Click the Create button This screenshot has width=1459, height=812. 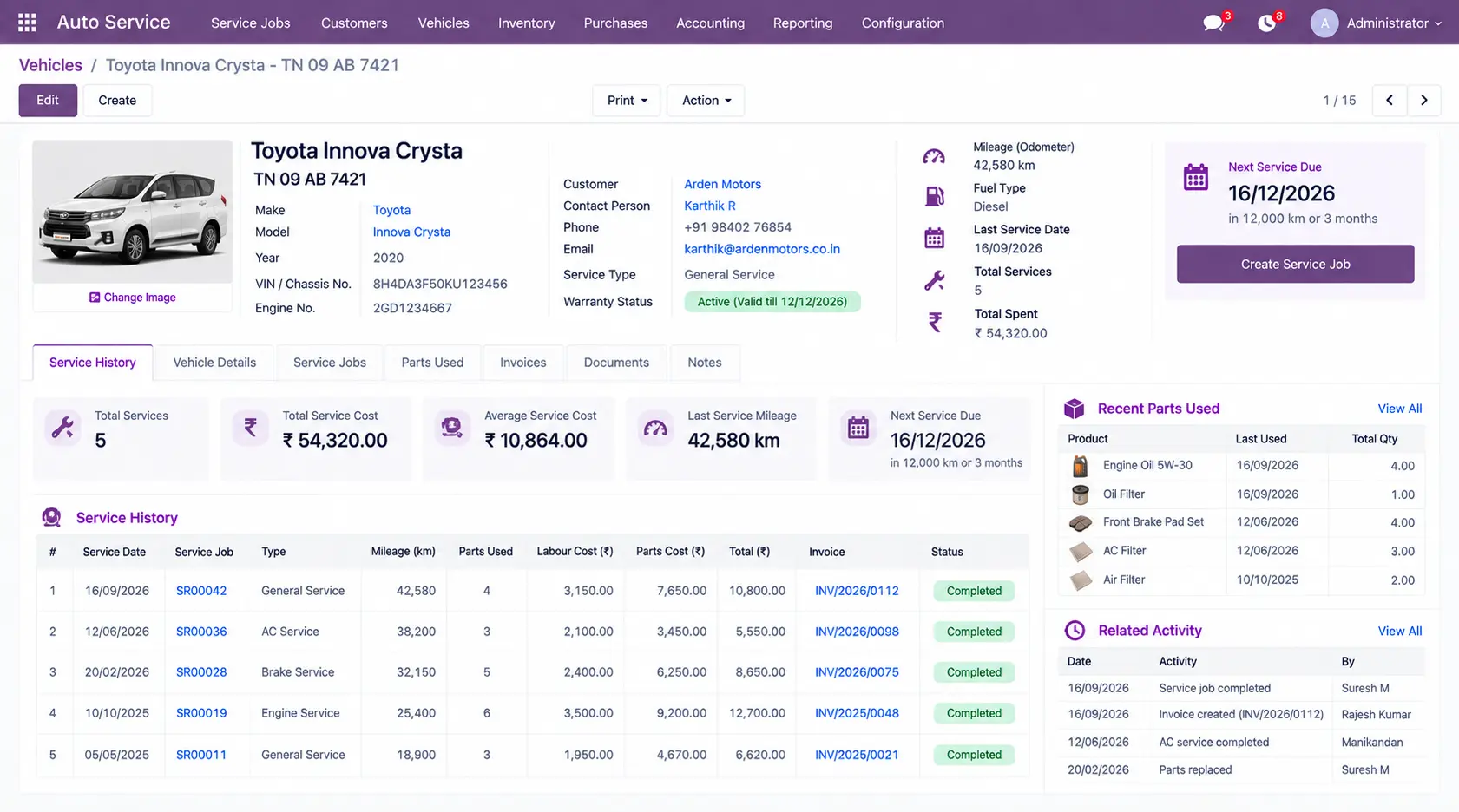click(x=117, y=101)
